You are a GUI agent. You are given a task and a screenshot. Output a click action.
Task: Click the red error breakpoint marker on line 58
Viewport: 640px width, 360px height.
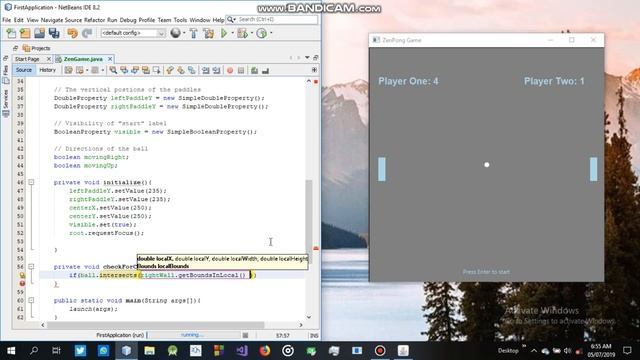click(x=22, y=283)
